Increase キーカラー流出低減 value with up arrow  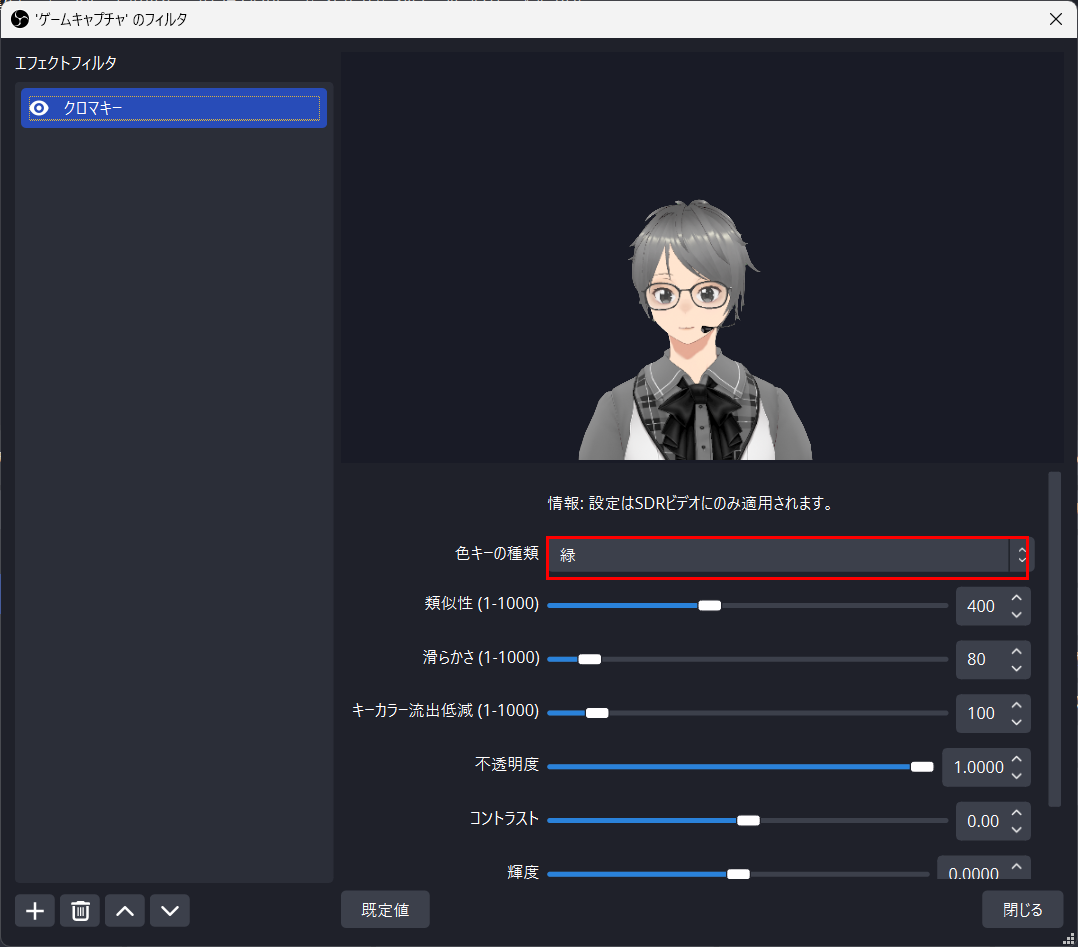[1017, 705]
